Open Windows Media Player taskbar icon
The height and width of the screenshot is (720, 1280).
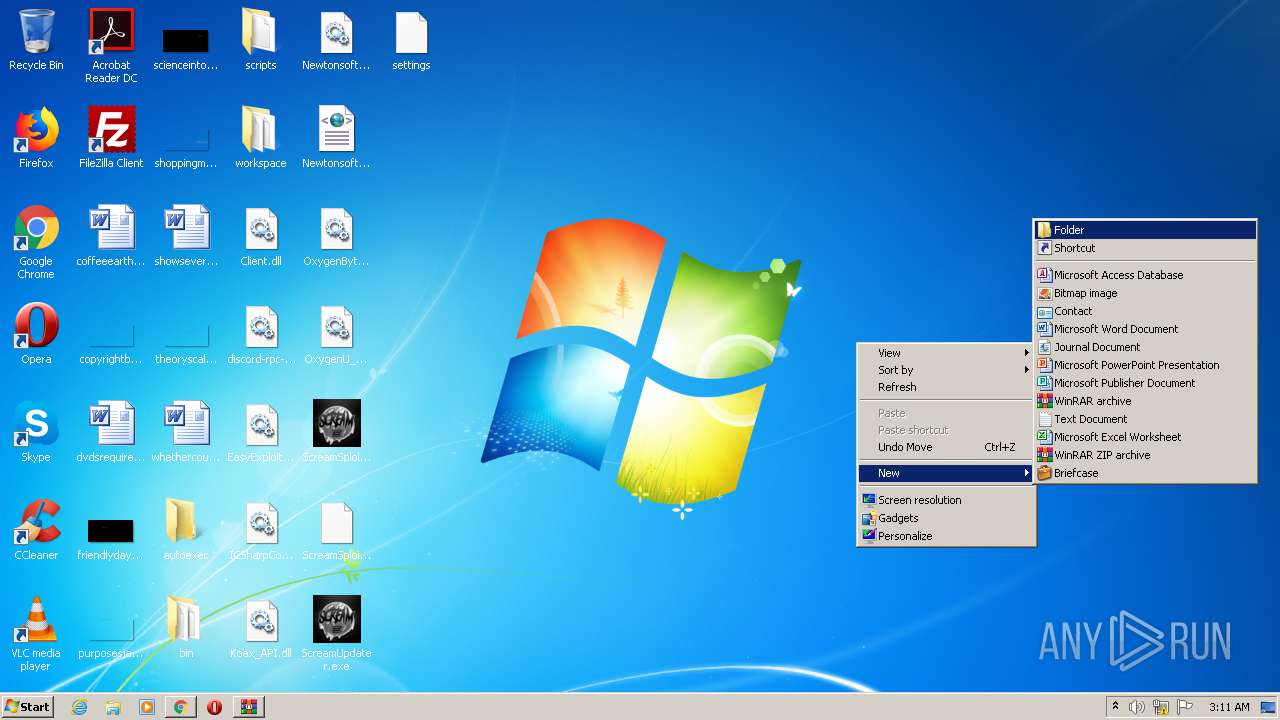147,707
